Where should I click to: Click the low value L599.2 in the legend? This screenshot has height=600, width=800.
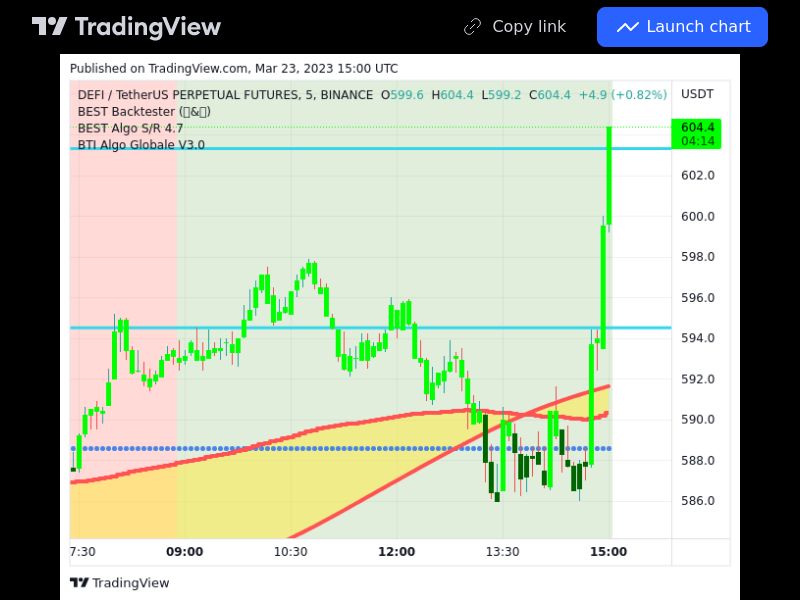501,95
